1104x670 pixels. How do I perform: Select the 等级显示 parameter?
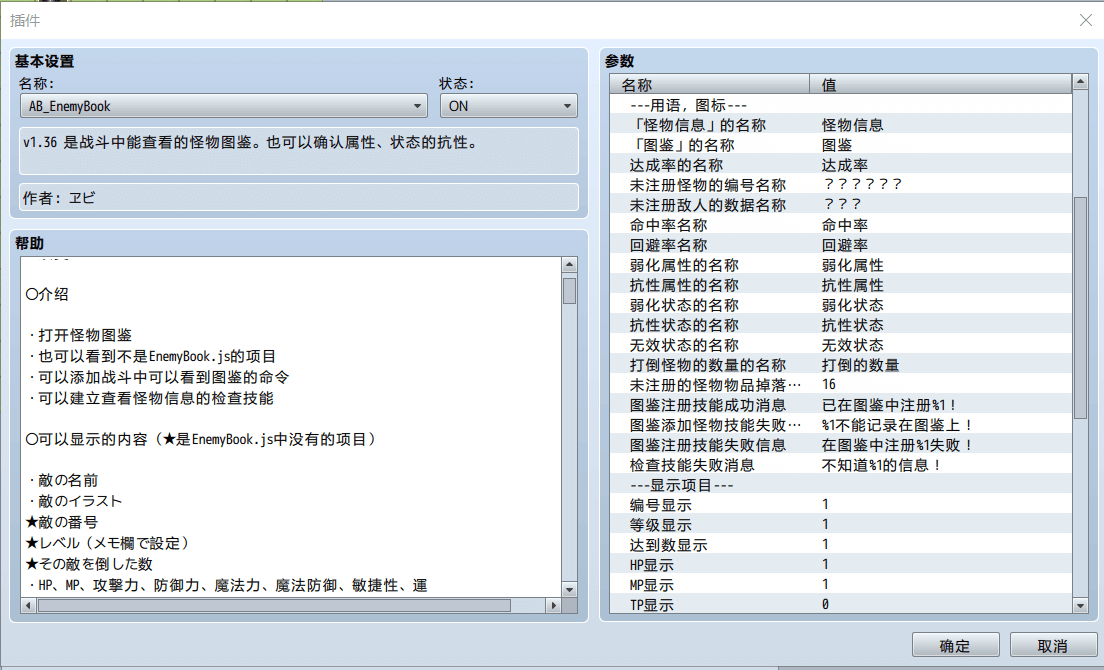[841, 525]
